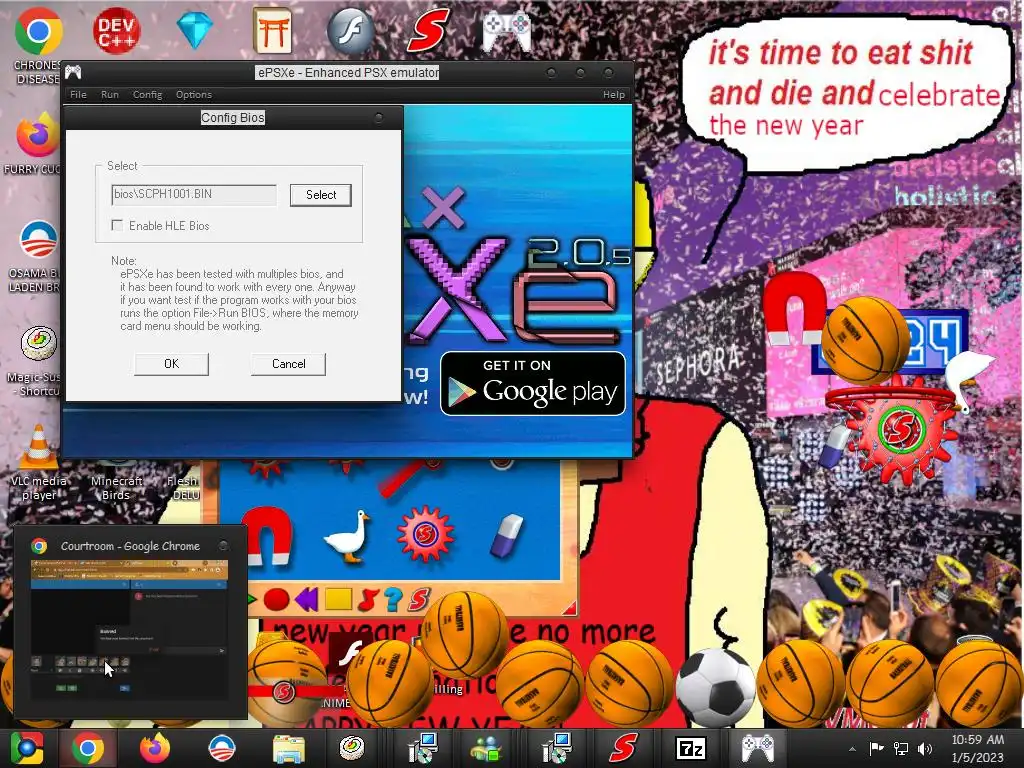Click the Action Center flag tray icon
1024x768 pixels.
876,749
